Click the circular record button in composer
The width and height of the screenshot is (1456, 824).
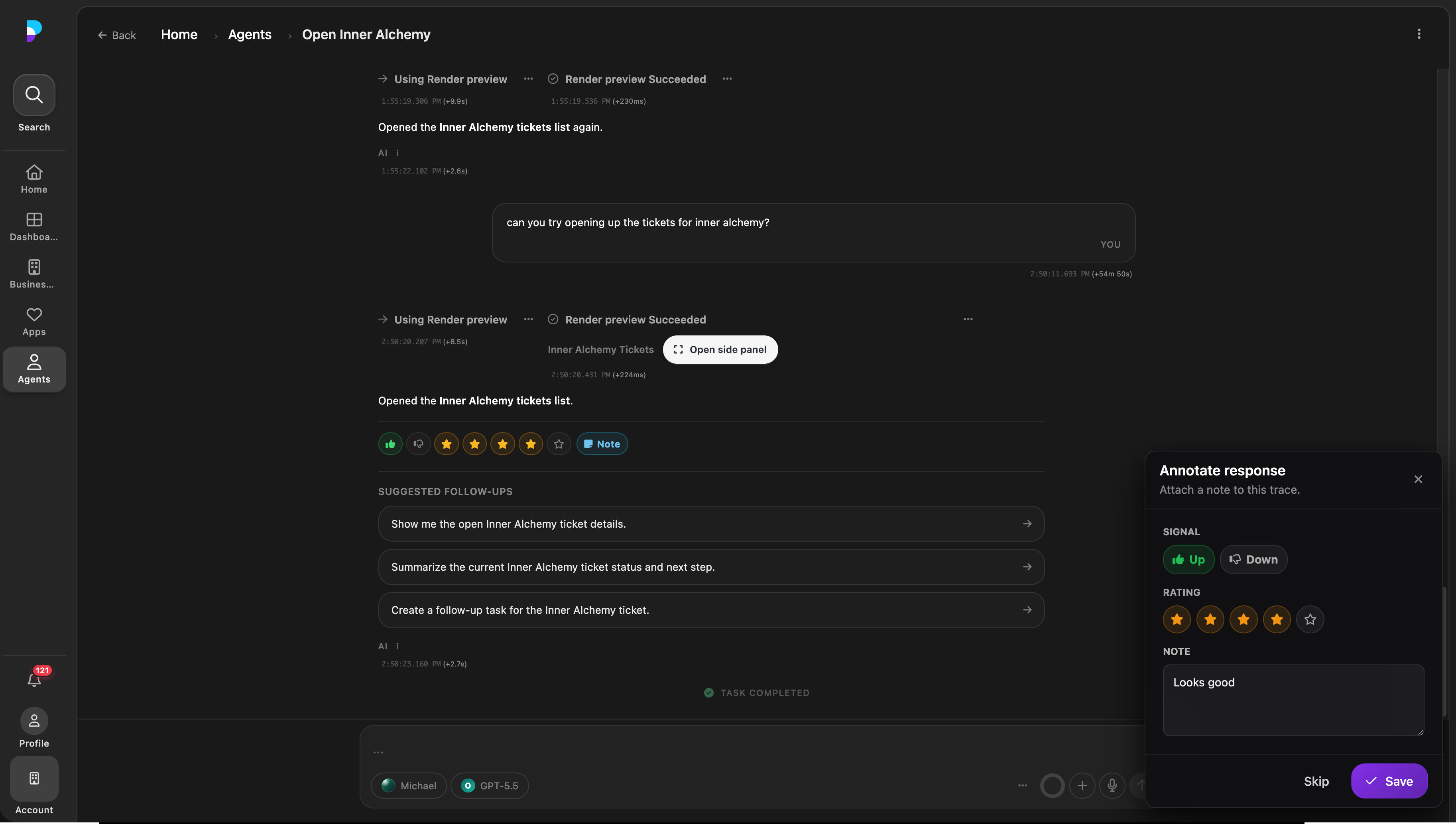pos(1052,786)
